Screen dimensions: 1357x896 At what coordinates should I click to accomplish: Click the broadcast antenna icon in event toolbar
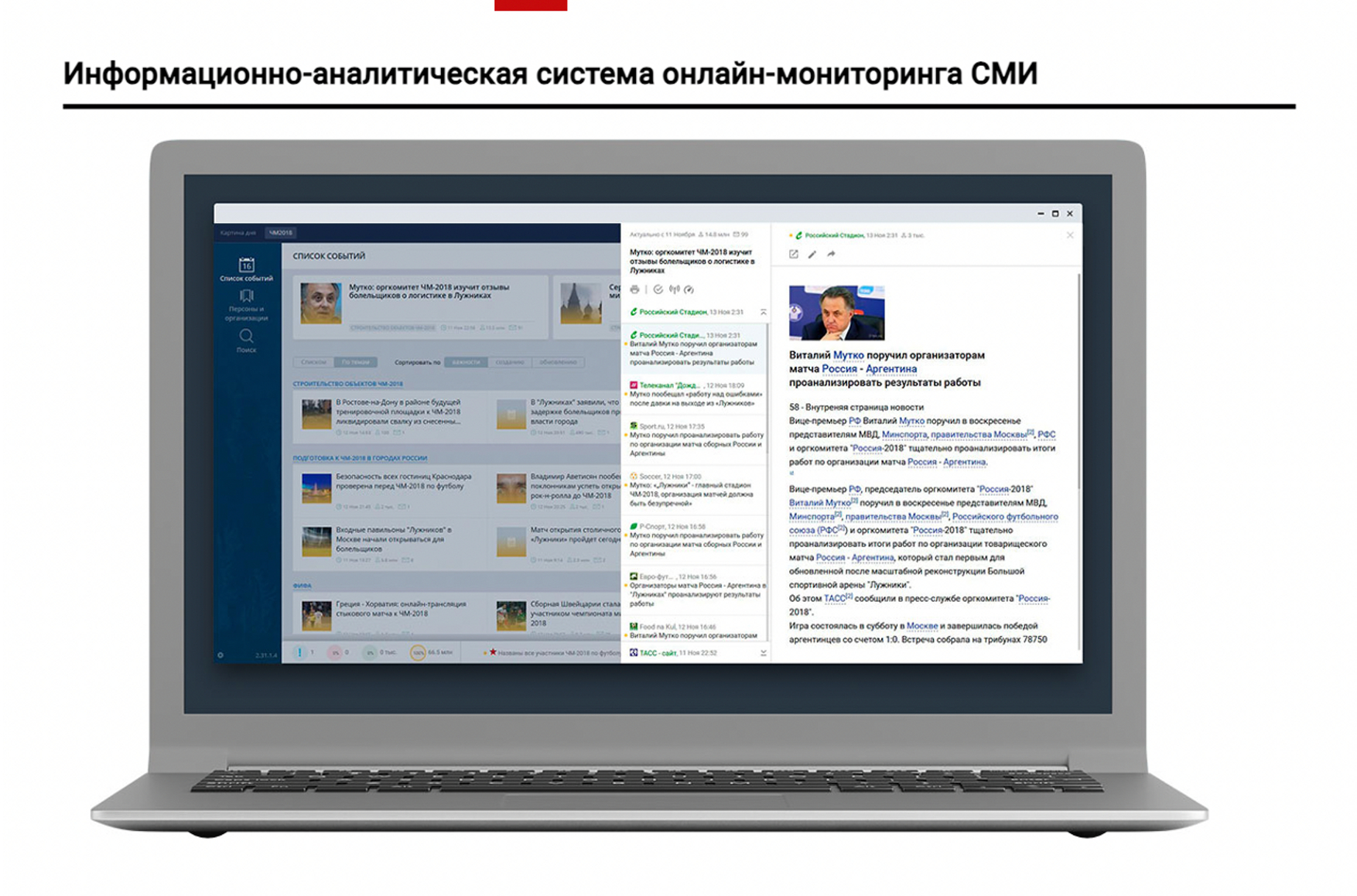point(674,289)
